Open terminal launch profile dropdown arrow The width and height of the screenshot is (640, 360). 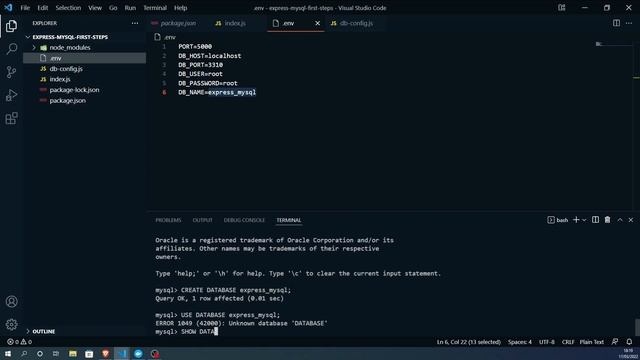pos(584,220)
